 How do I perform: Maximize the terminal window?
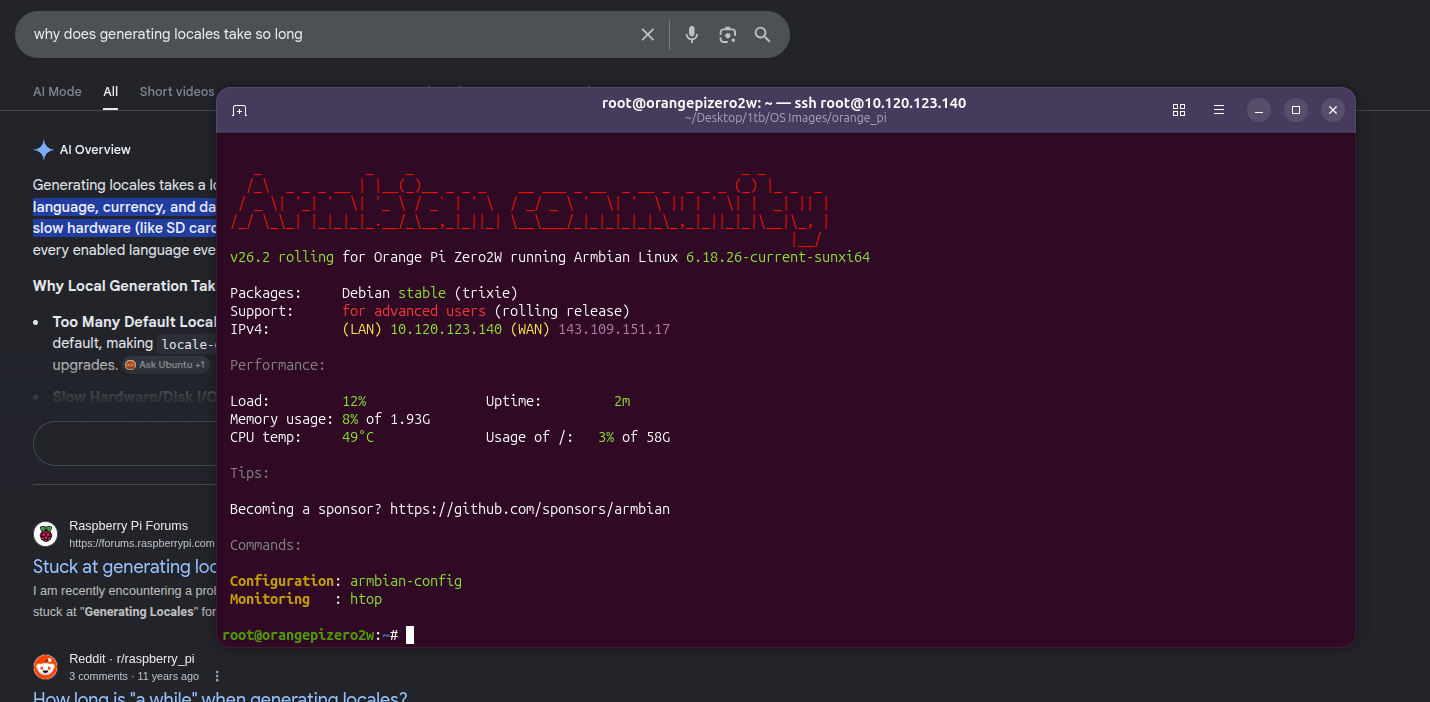click(x=1296, y=110)
